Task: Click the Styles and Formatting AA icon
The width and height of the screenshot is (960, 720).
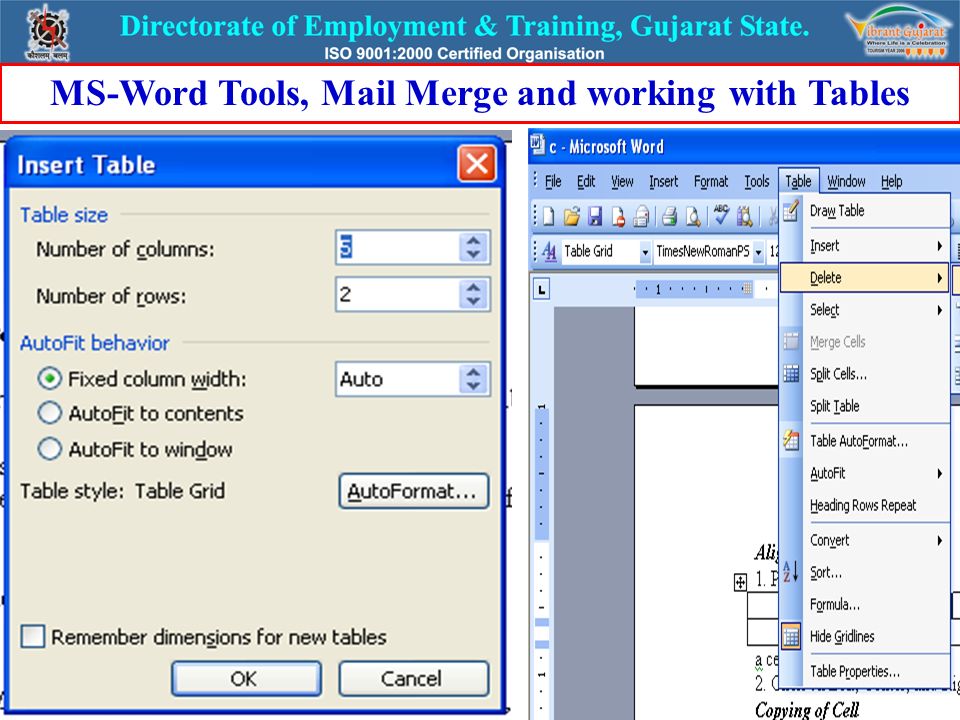Action: tap(549, 252)
